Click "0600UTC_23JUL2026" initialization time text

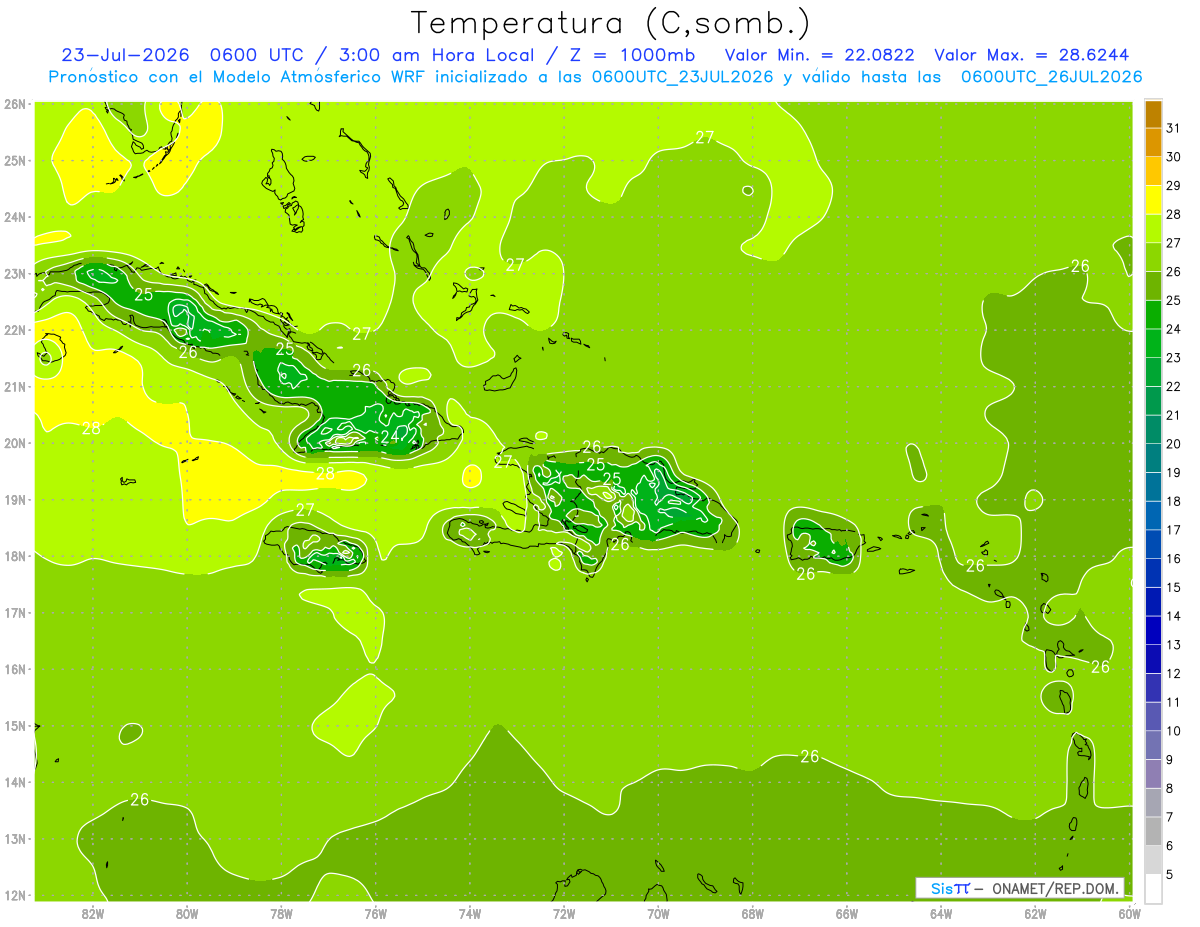[x=682, y=77]
